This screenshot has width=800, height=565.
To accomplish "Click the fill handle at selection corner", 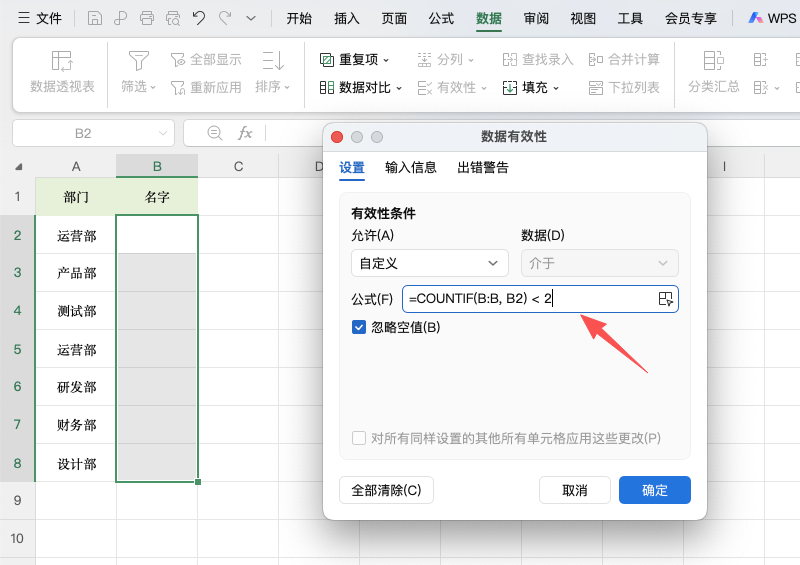I will (x=198, y=482).
